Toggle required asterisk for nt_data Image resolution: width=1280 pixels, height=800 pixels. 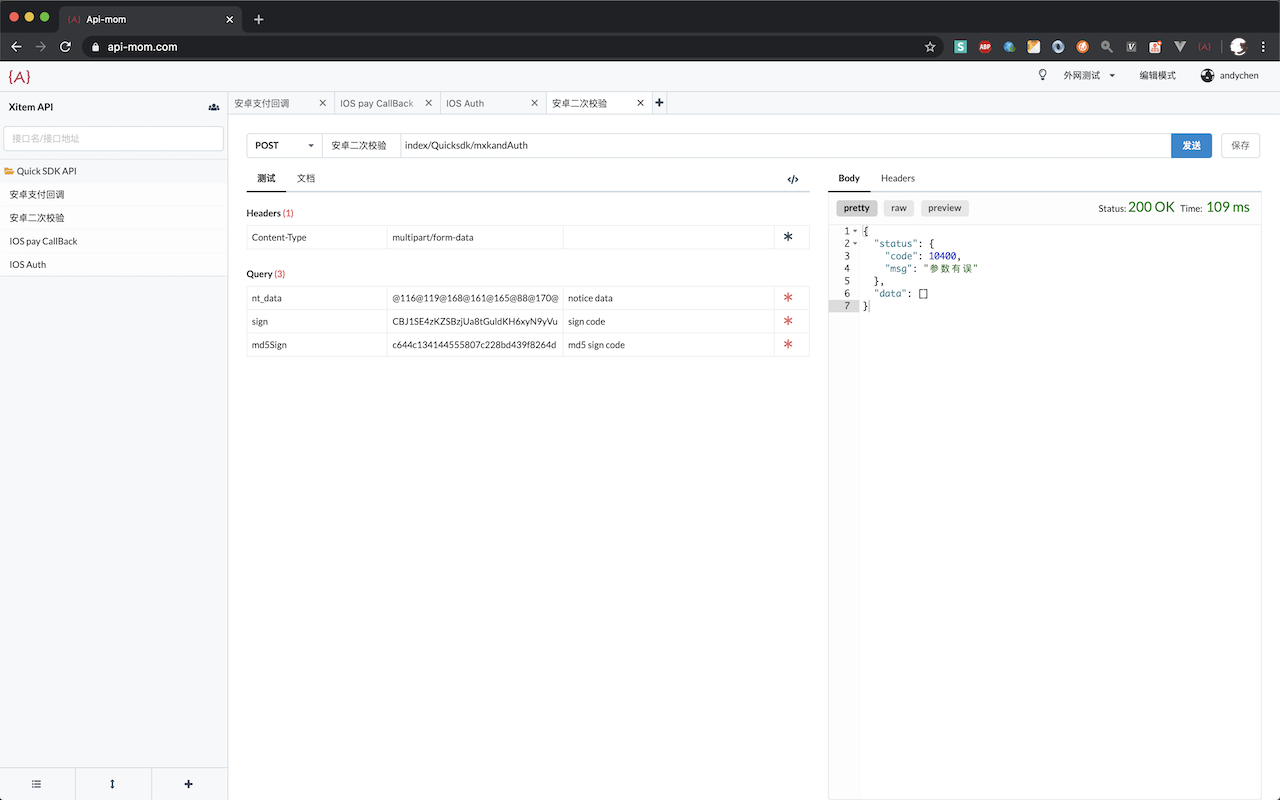point(788,298)
